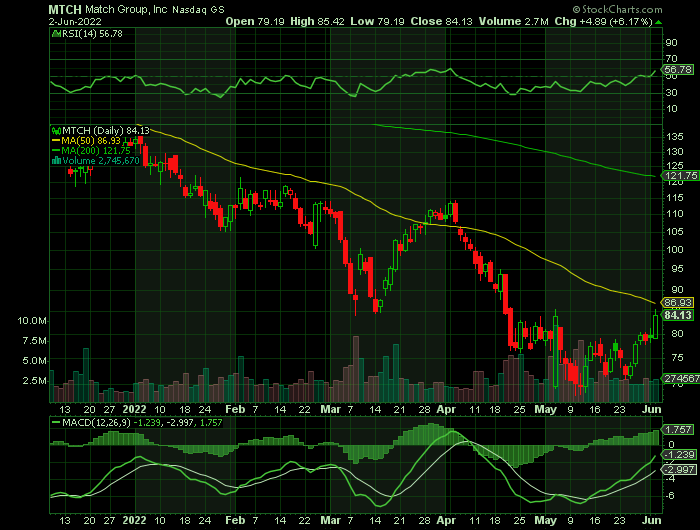Screen dimensions: 700x530
Task: Click the MA(50) 86.93 legend text
Action: point(91,141)
